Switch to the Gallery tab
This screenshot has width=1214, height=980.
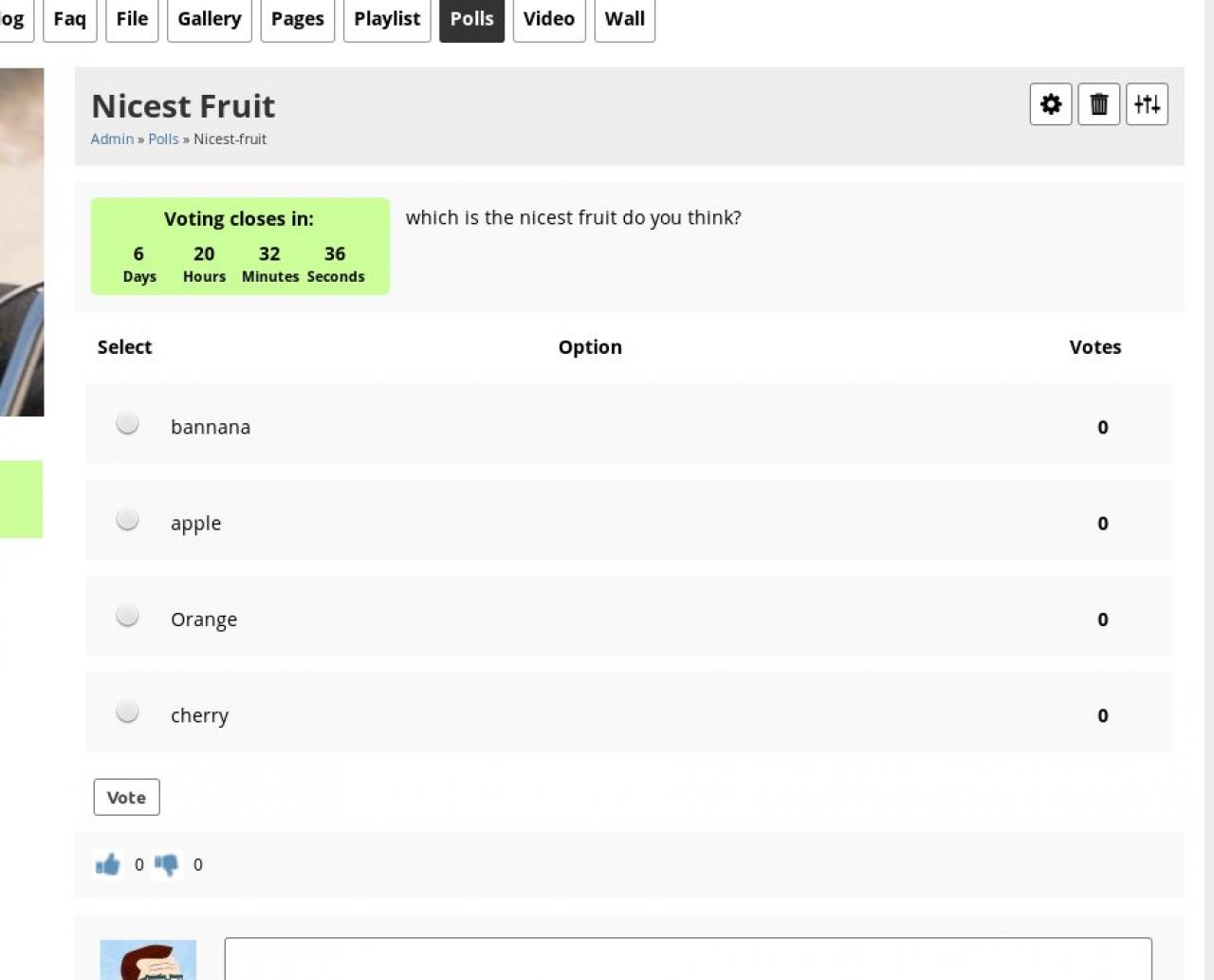coord(210,19)
